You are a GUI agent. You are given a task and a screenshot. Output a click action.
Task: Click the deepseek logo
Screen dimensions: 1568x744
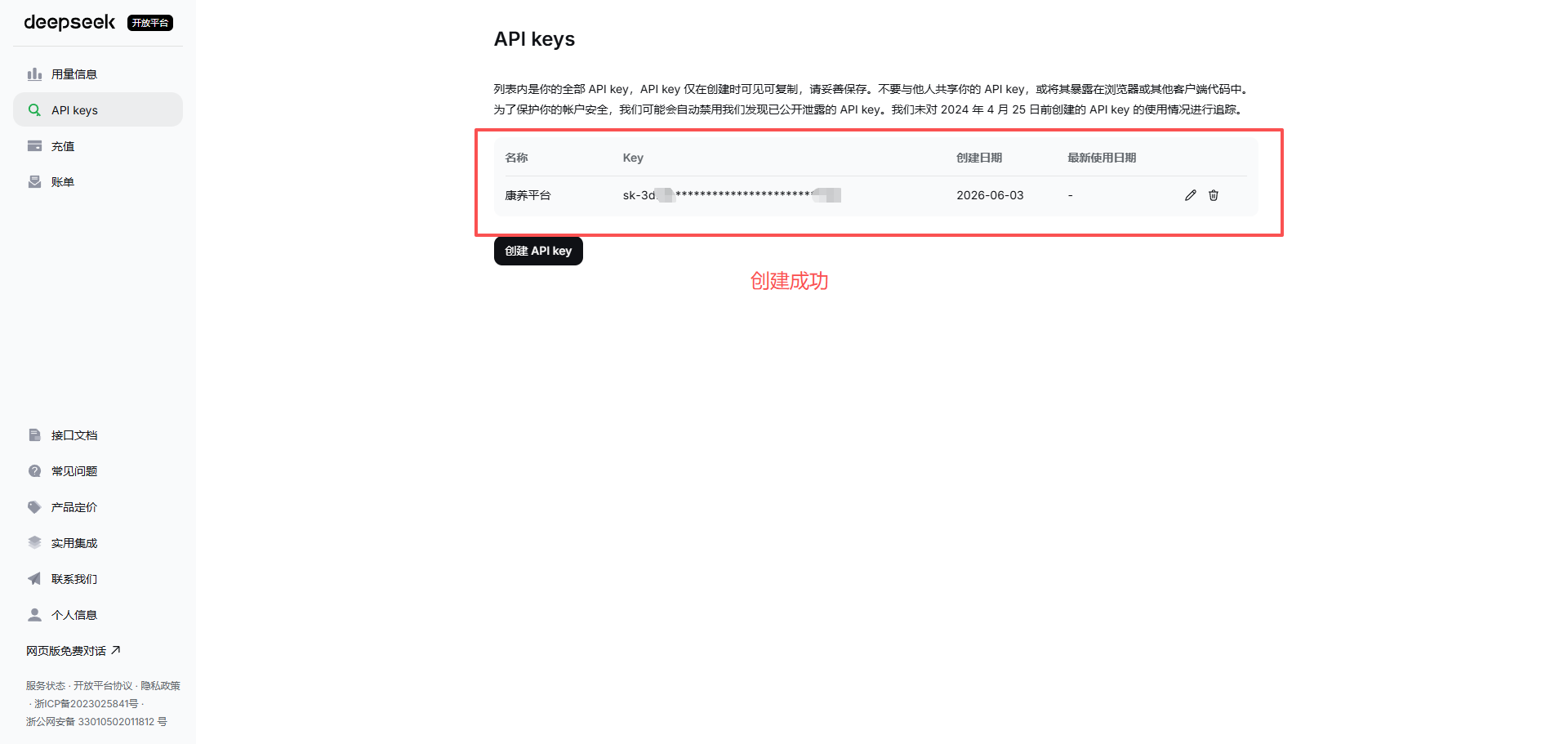click(x=69, y=22)
